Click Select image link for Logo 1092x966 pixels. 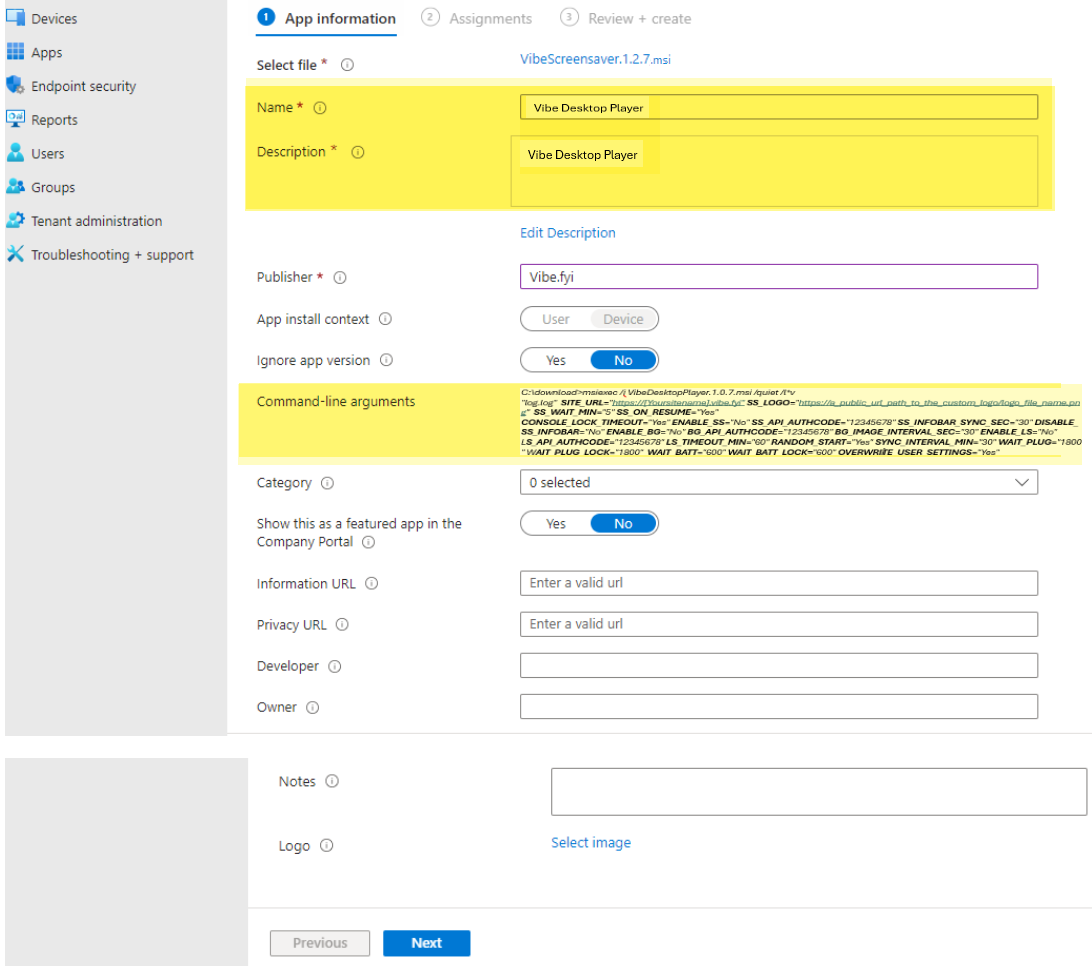[591, 843]
